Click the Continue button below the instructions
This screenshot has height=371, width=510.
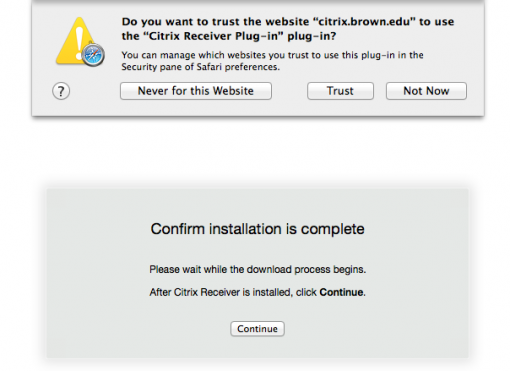(257, 329)
